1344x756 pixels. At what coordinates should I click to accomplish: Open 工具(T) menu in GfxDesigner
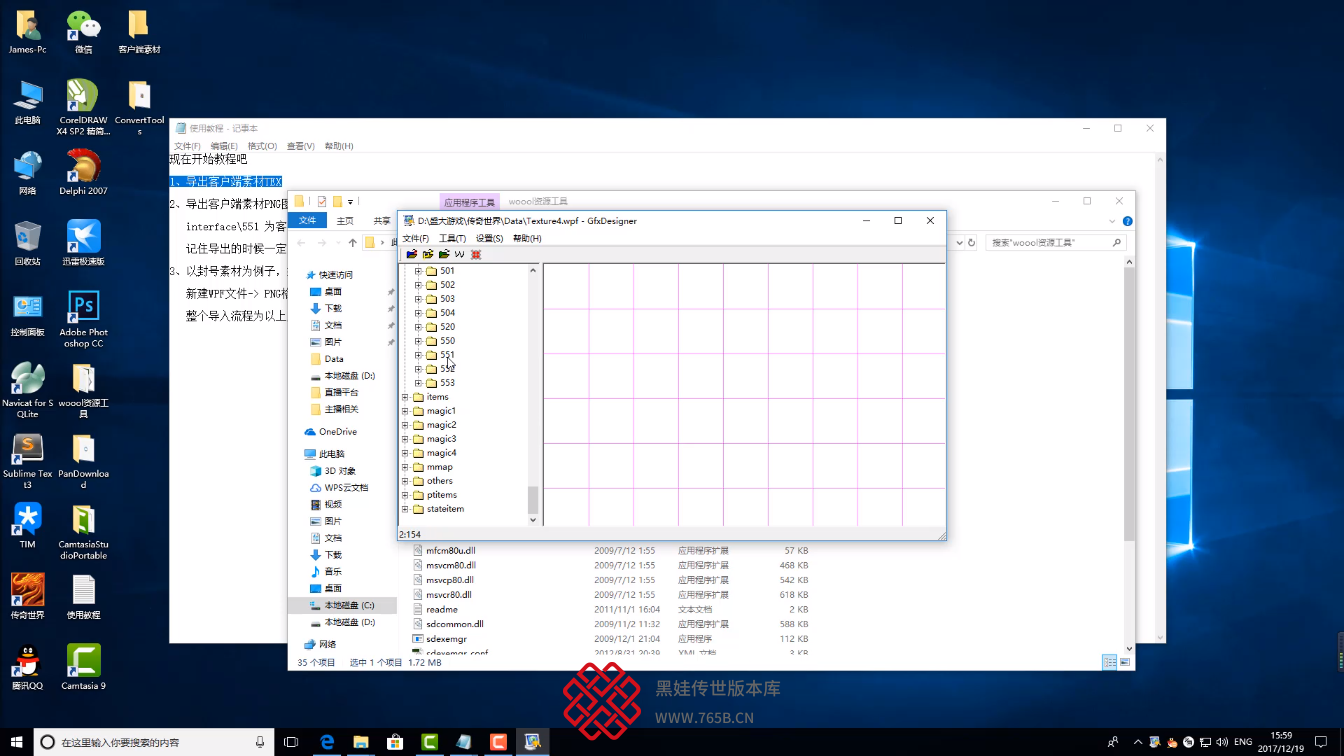(452, 239)
